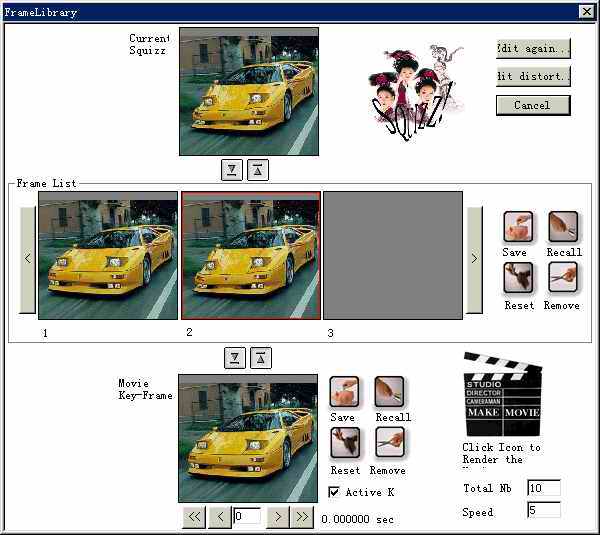
Task: Click Recall icon beside Movie Key-Frame
Action: click(389, 392)
